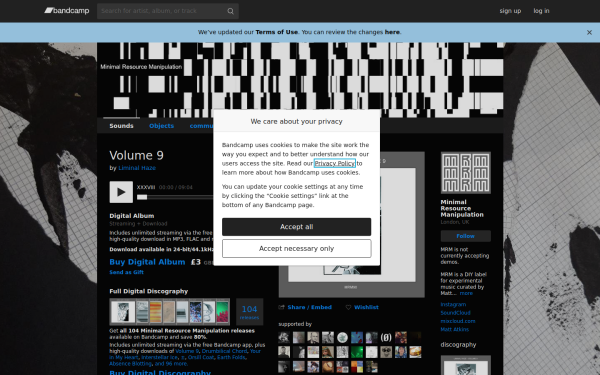Open the label's Instagram link
The image size is (600, 375).
(x=453, y=305)
